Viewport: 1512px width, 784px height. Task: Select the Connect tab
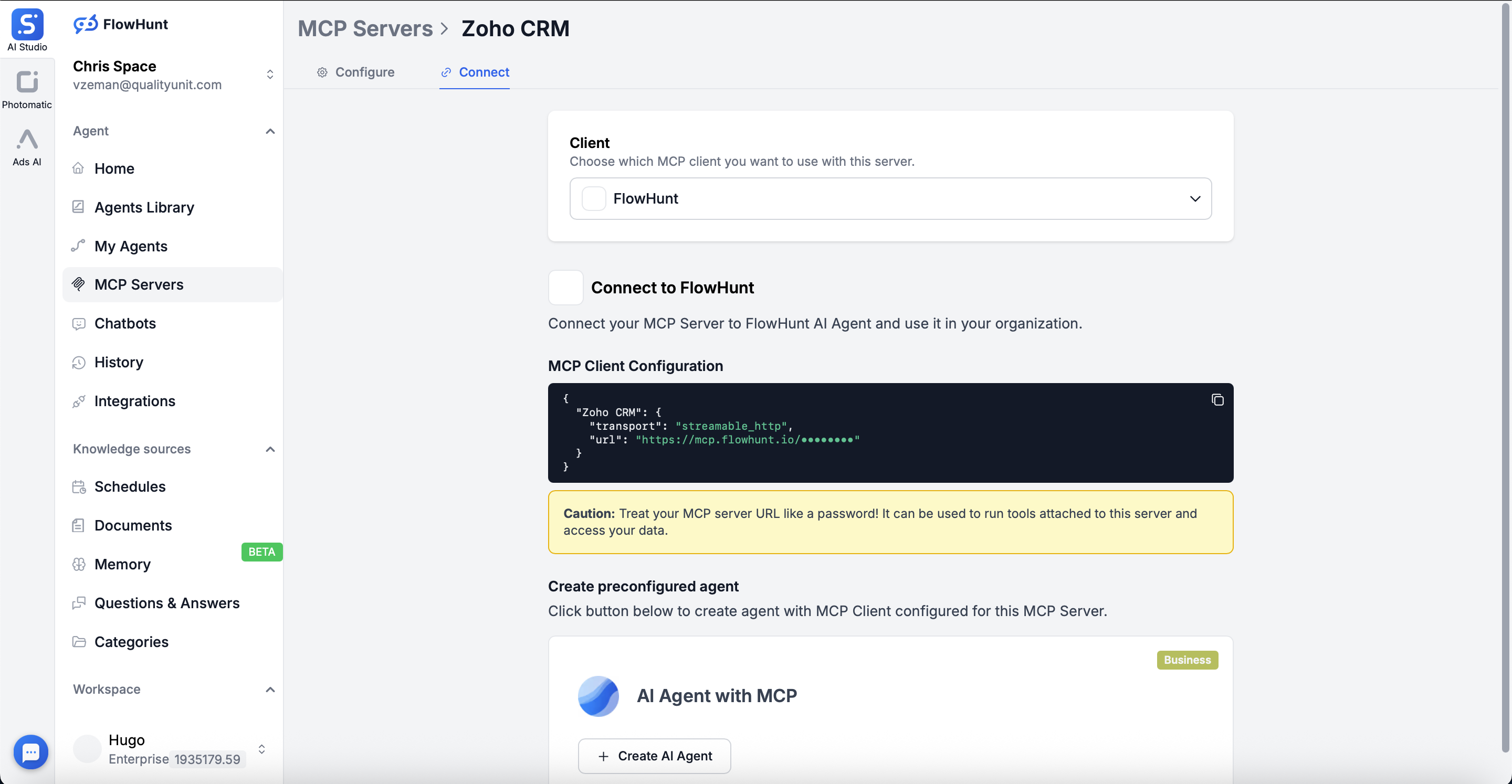tap(475, 72)
